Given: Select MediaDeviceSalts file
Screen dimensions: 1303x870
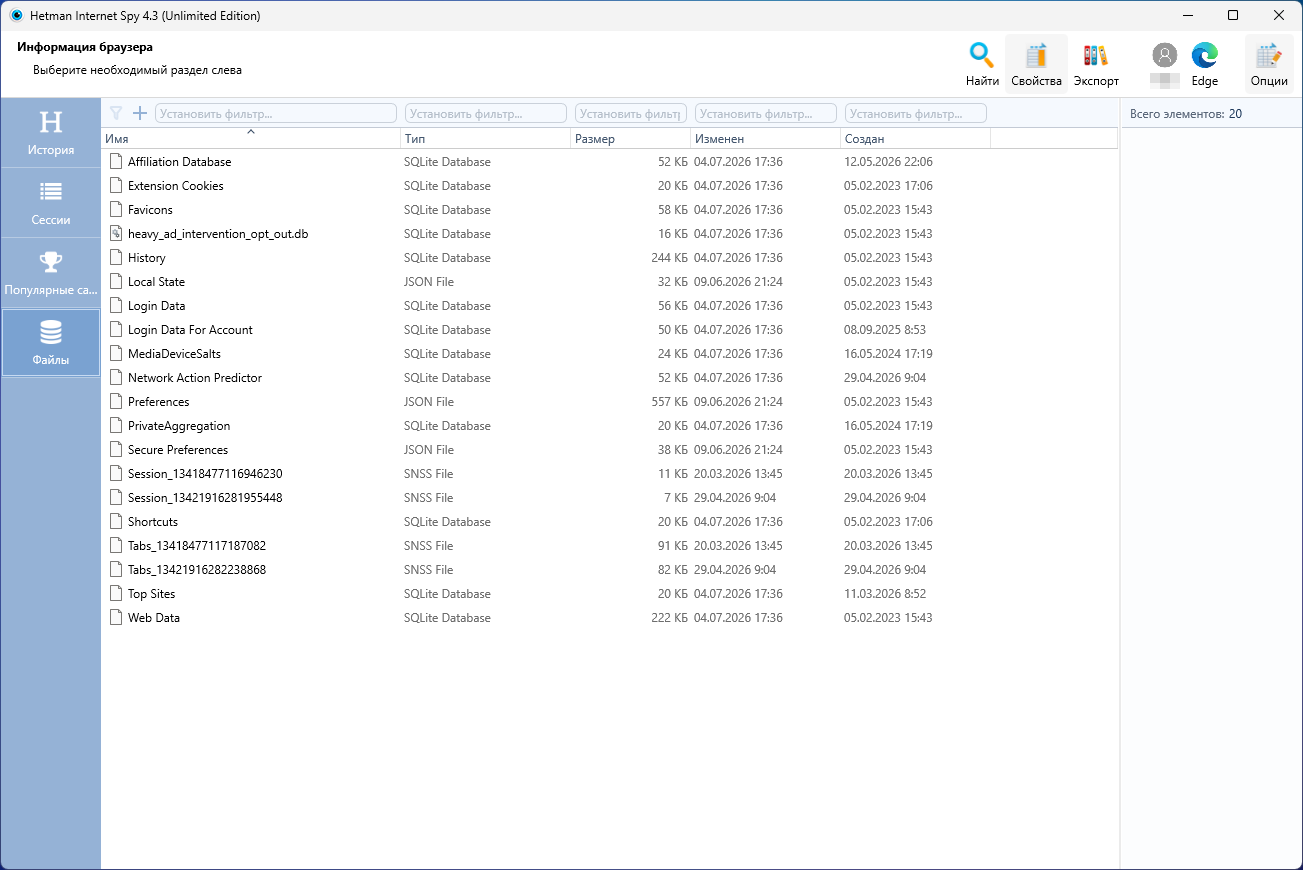Looking at the screenshot, I should click(609, 354).
